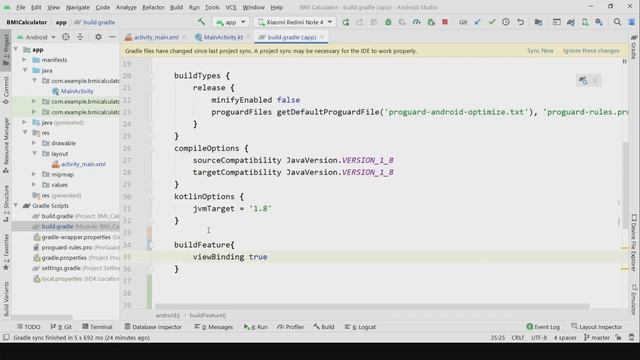Click the Search Everywhere magnifier icon
Screen dimensions: 640x360
click(617, 22)
